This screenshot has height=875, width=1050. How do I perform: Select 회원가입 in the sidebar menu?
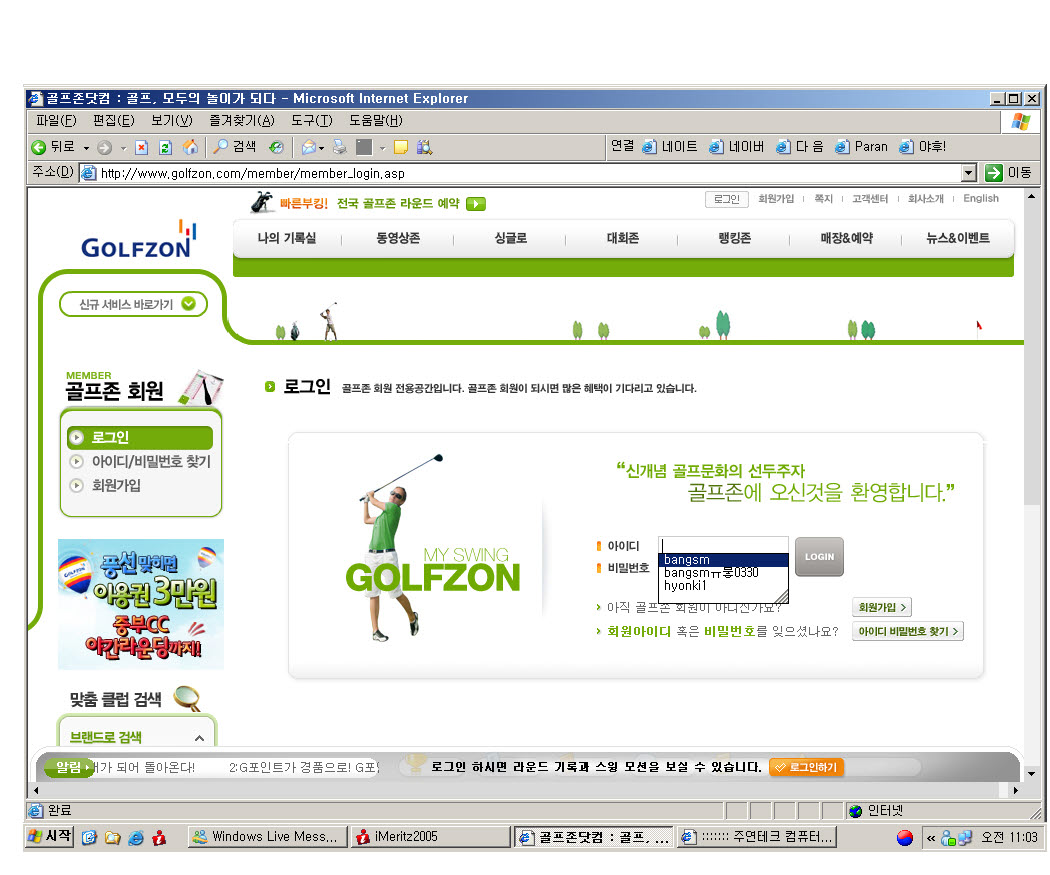pyautogui.click(x=116, y=485)
